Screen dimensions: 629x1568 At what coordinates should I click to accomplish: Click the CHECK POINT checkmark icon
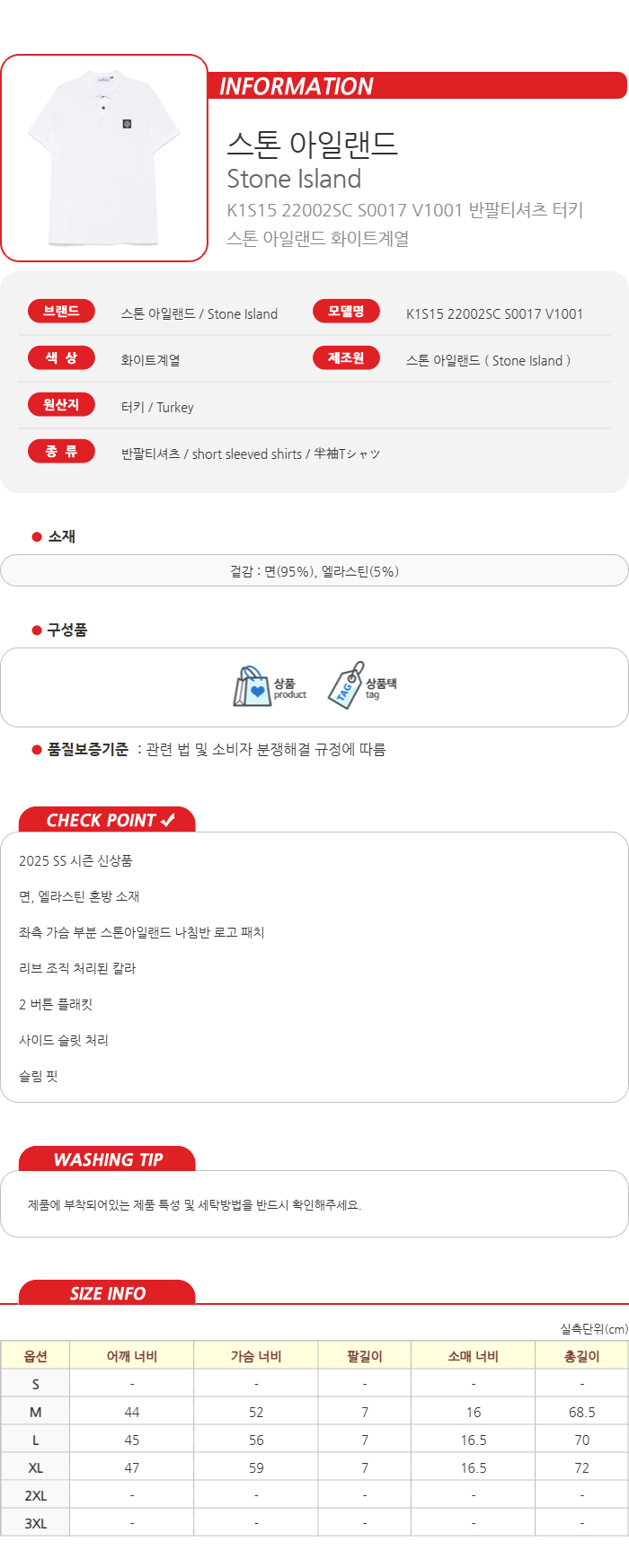167,820
